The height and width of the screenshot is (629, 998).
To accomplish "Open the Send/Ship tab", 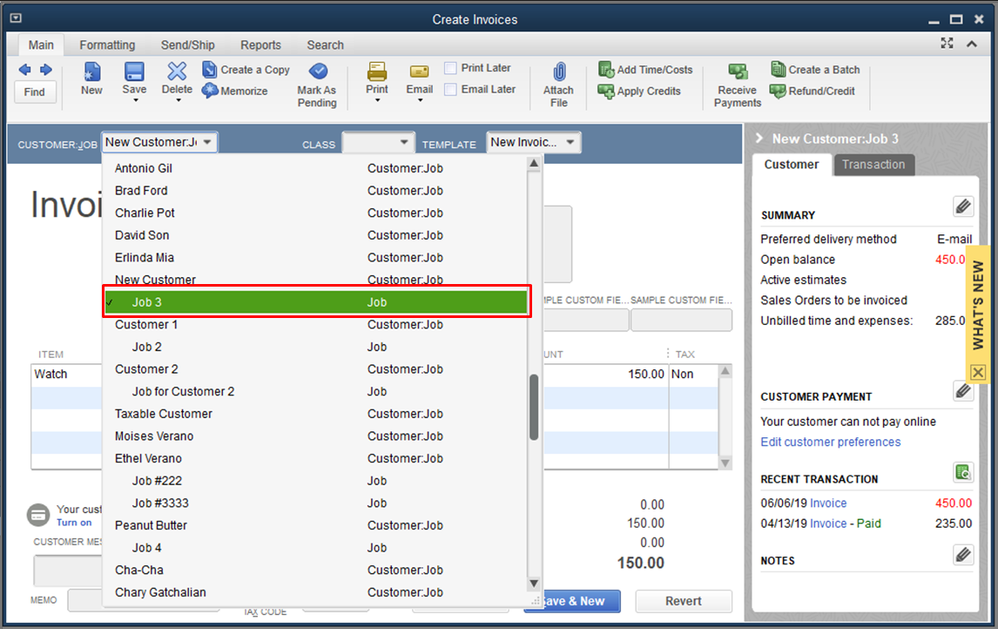I will pyautogui.click(x=188, y=45).
